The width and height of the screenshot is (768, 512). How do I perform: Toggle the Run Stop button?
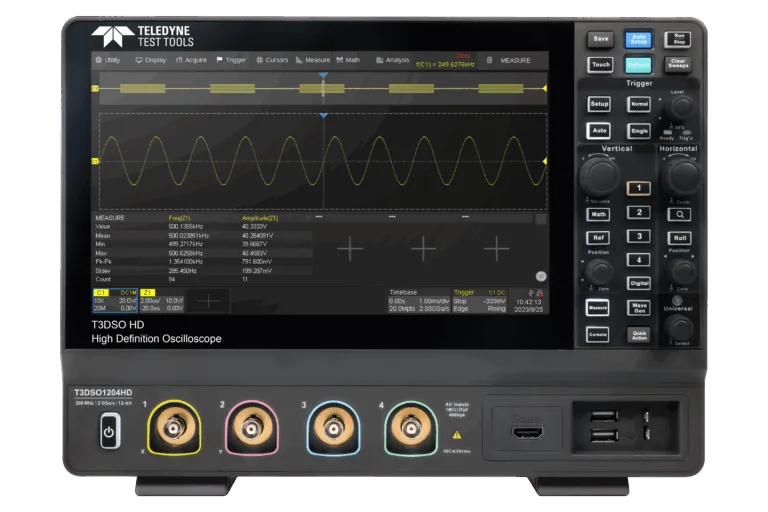pyautogui.click(x=677, y=39)
